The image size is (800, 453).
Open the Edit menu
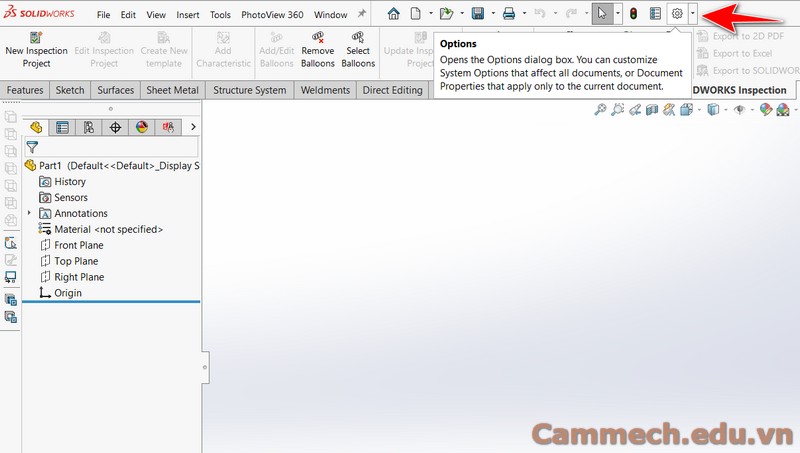click(128, 15)
